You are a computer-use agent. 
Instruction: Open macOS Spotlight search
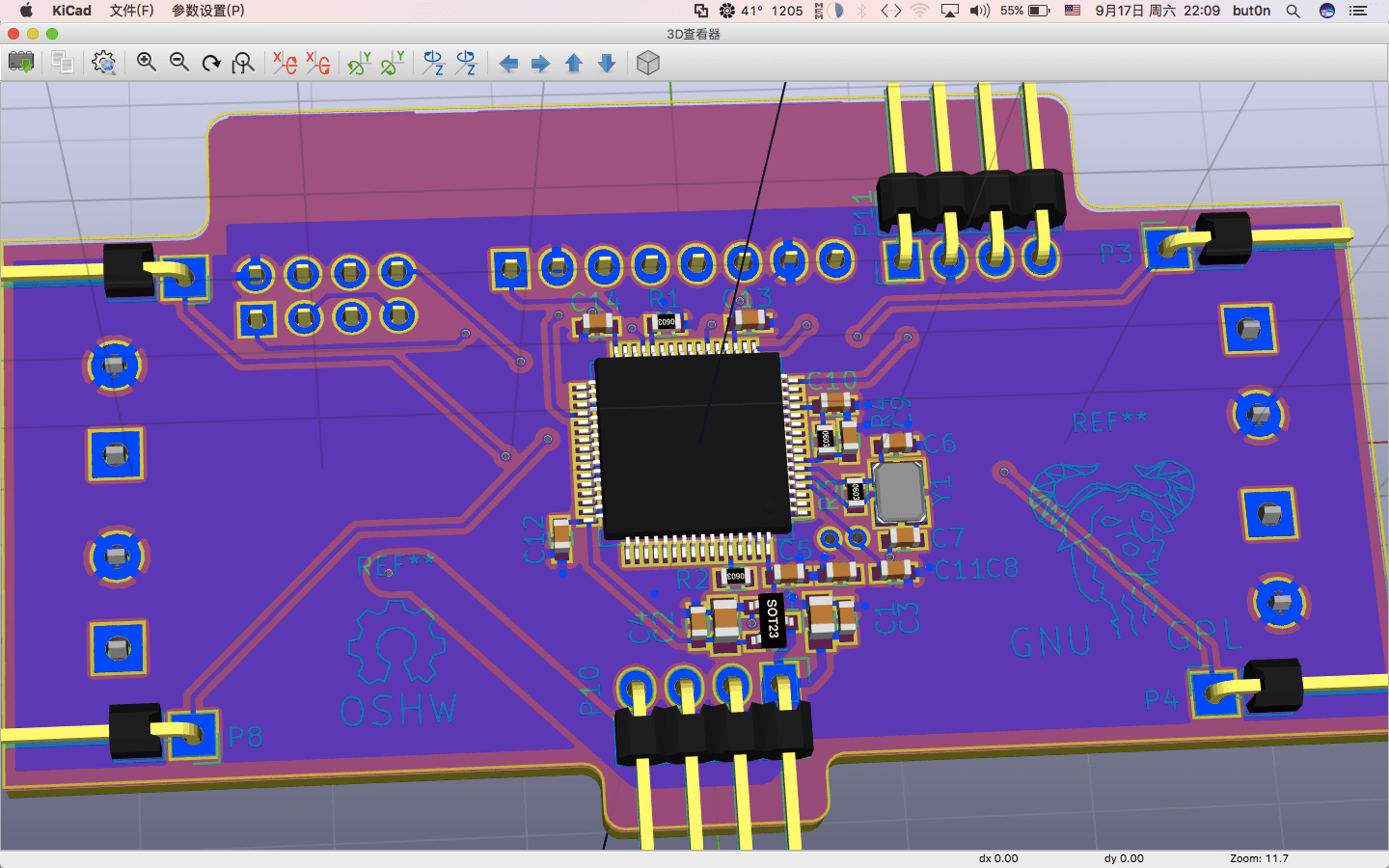(1294, 11)
